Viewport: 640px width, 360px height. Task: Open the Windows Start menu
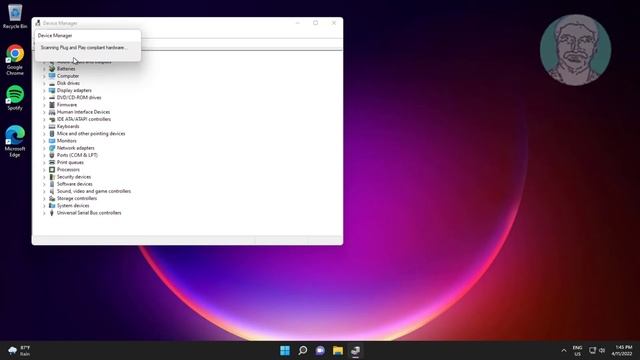click(285, 350)
